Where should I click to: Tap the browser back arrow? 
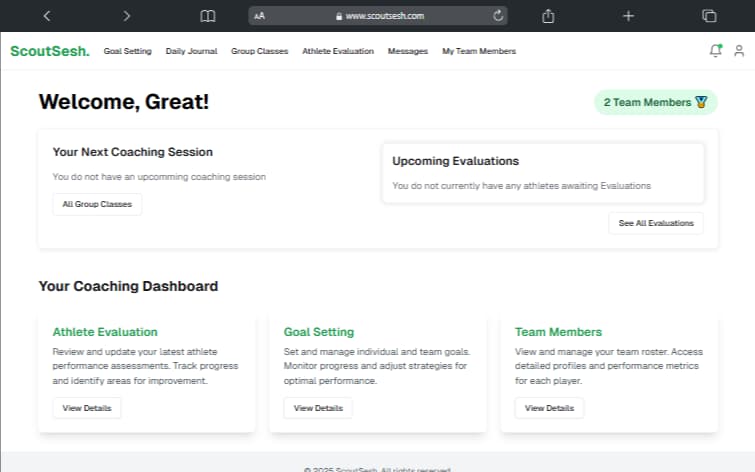(x=47, y=16)
